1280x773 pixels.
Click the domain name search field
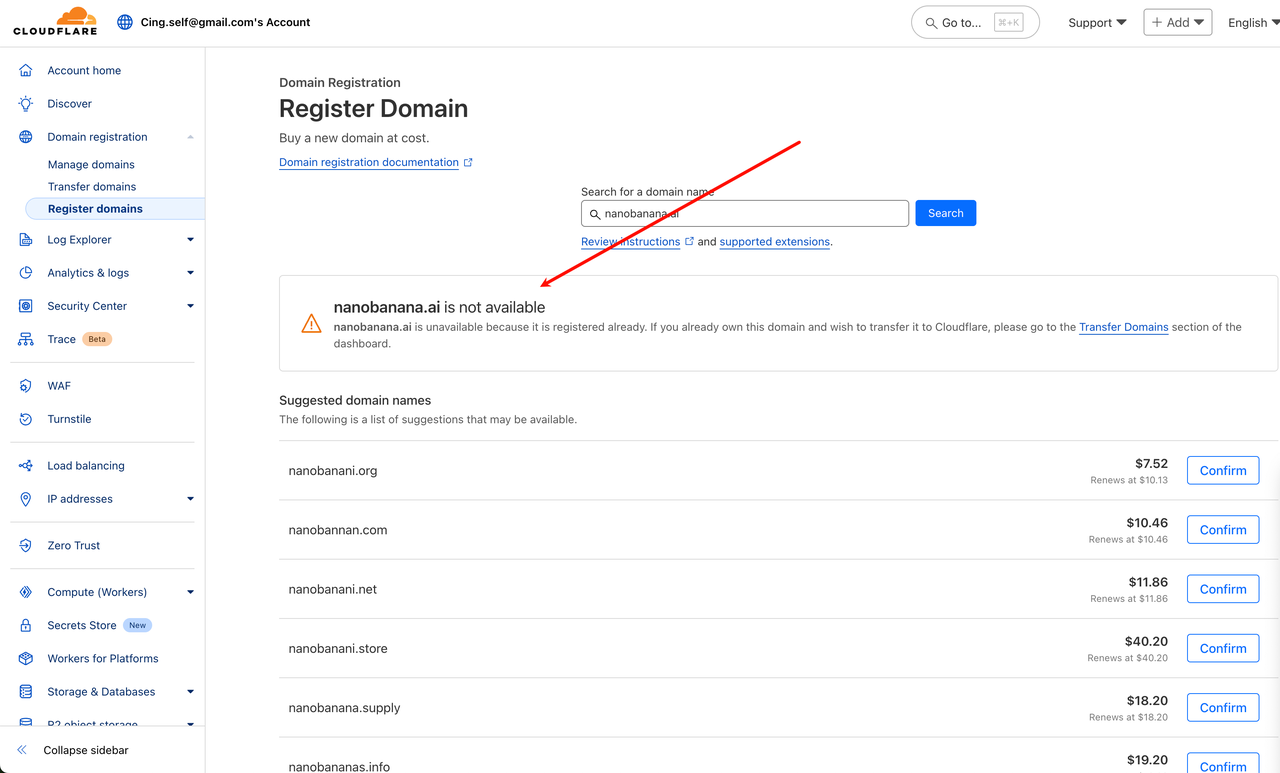point(745,214)
